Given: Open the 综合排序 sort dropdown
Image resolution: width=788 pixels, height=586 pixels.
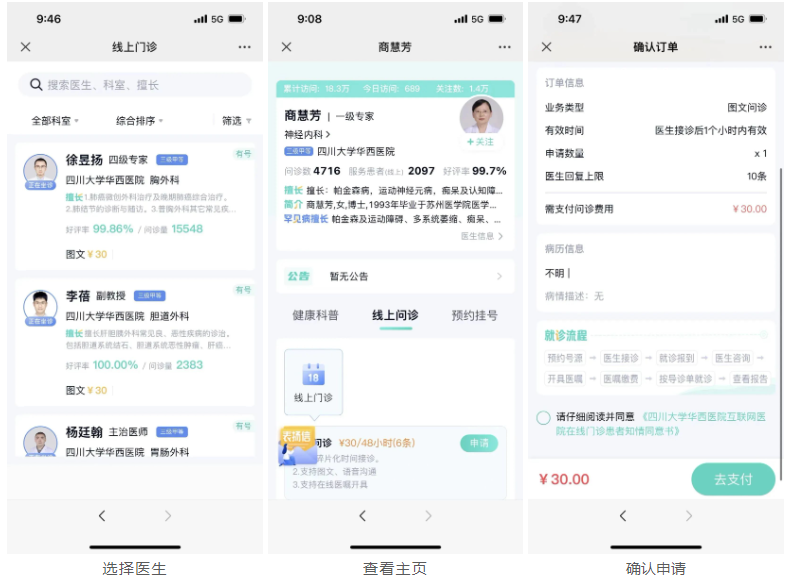Looking at the screenshot, I should tap(139, 121).
